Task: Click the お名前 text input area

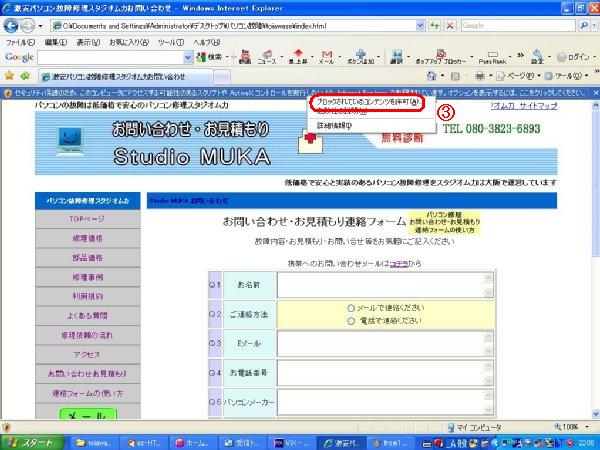Action: click(385, 285)
